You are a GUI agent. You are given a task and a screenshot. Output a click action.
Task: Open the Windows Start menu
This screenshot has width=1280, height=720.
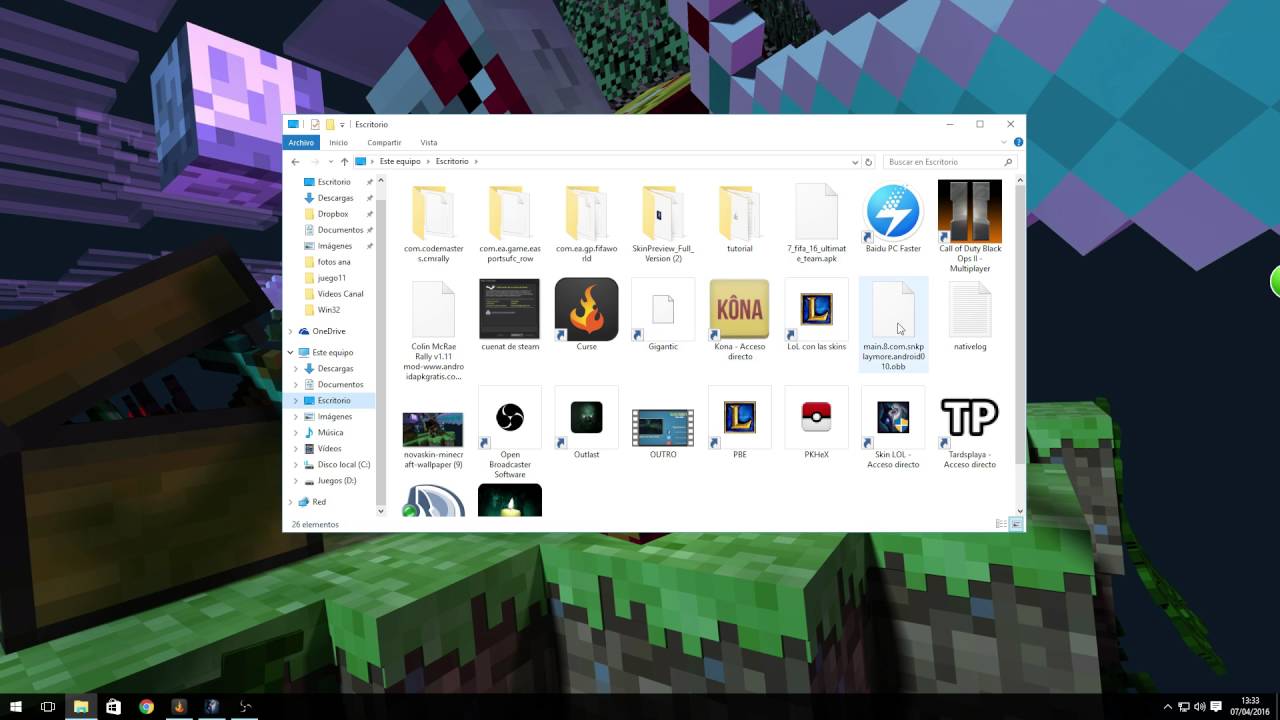pyautogui.click(x=16, y=707)
